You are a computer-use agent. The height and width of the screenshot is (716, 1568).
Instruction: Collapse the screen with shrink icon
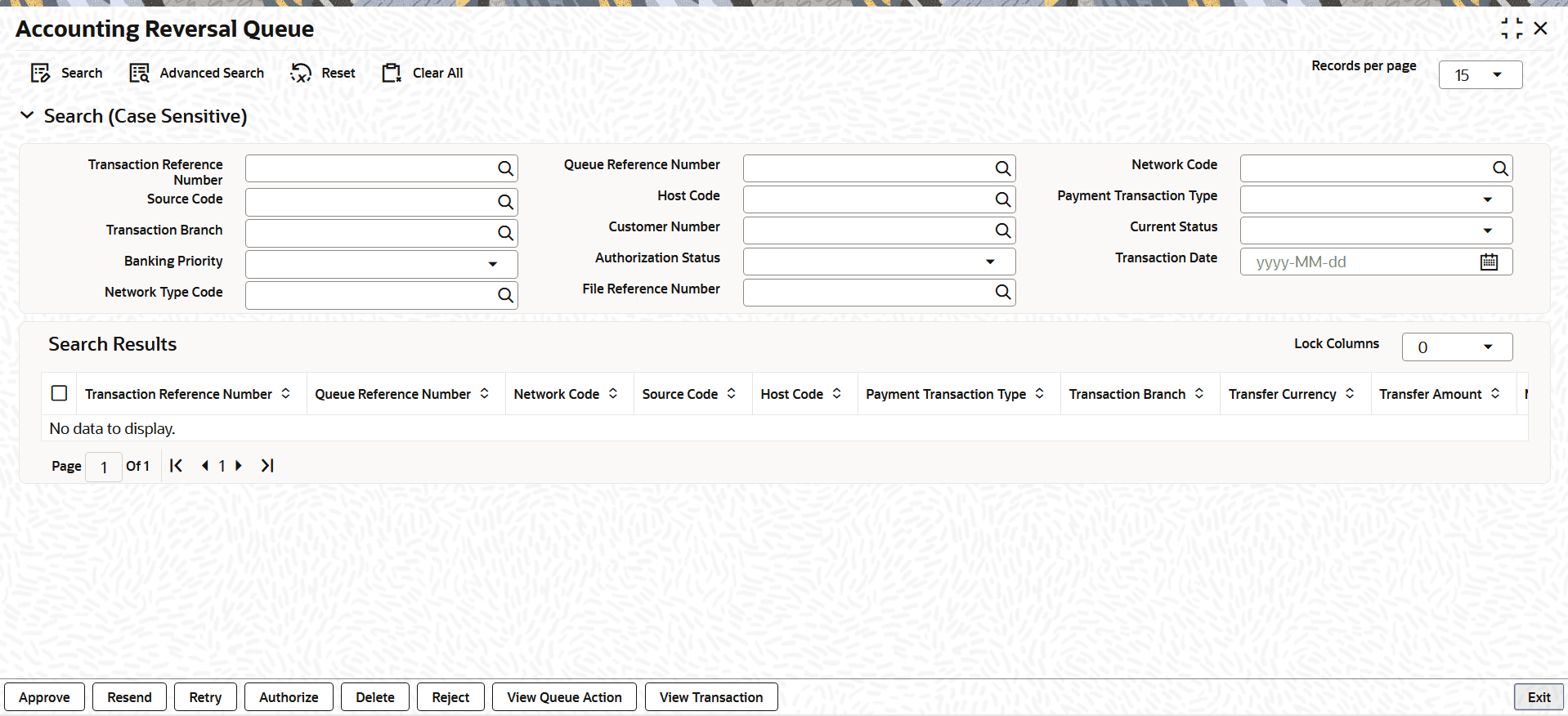(1512, 29)
